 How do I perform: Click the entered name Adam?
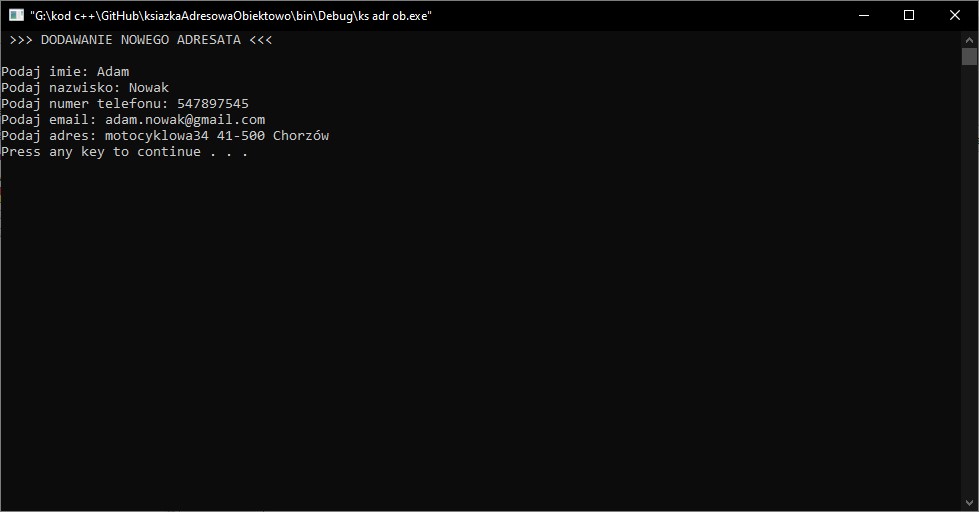point(113,72)
